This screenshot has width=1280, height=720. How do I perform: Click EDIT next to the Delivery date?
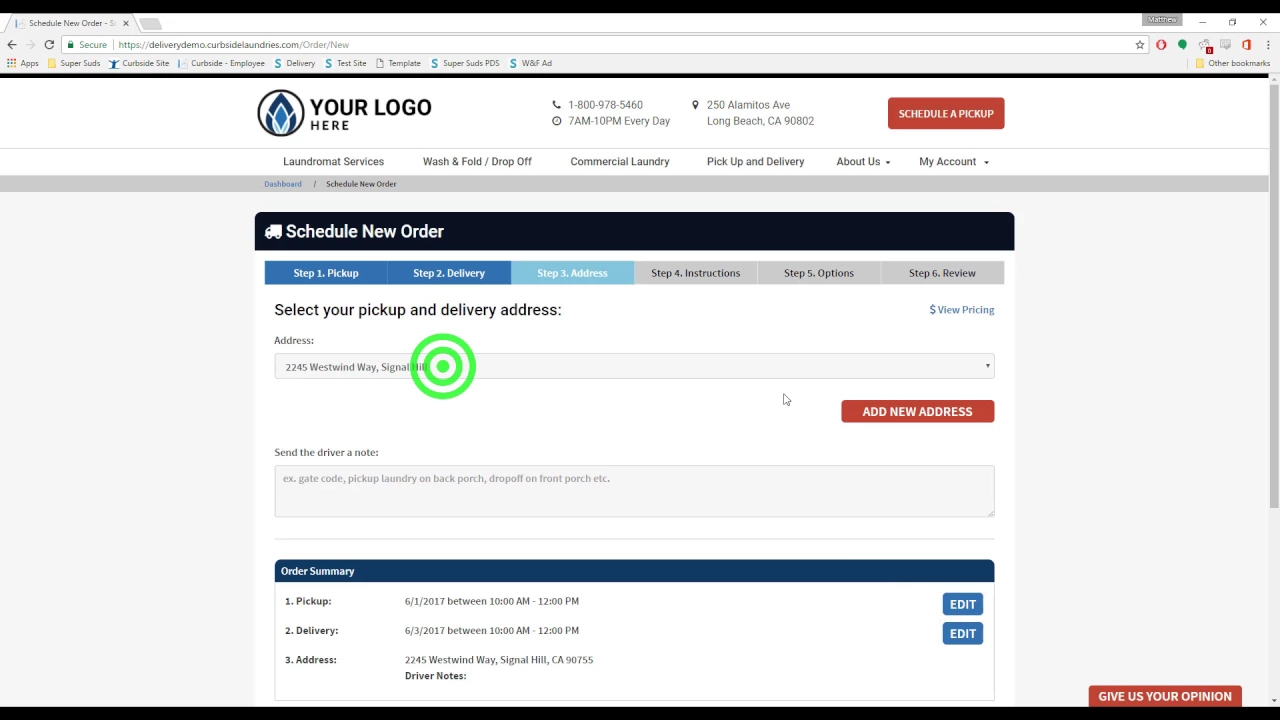pos(962,633)
